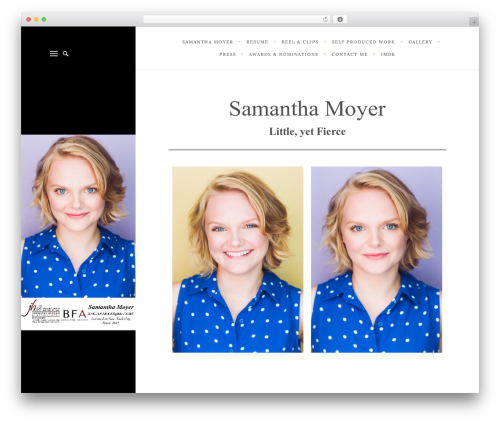Open the Gallery page
The image size is (500, 423).
pos(420,42)
